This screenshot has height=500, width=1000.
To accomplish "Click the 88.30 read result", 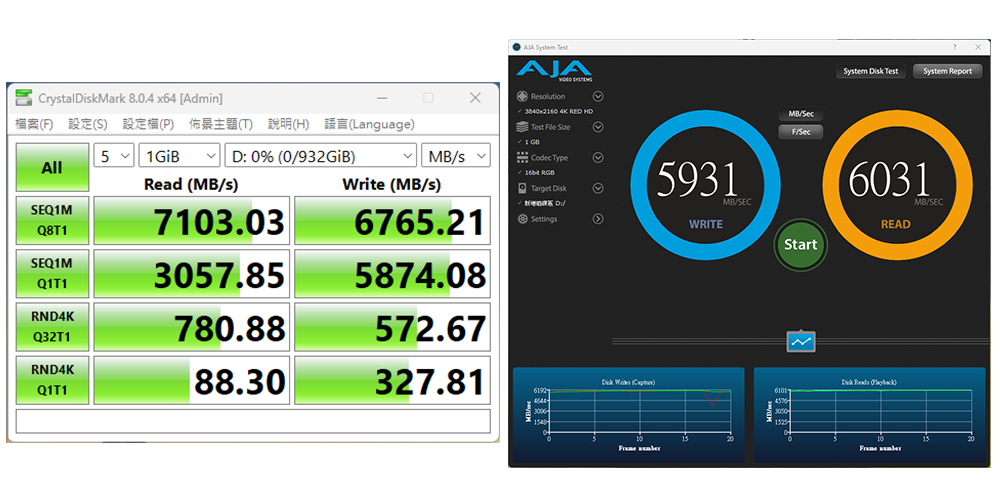I will point(192,380).
